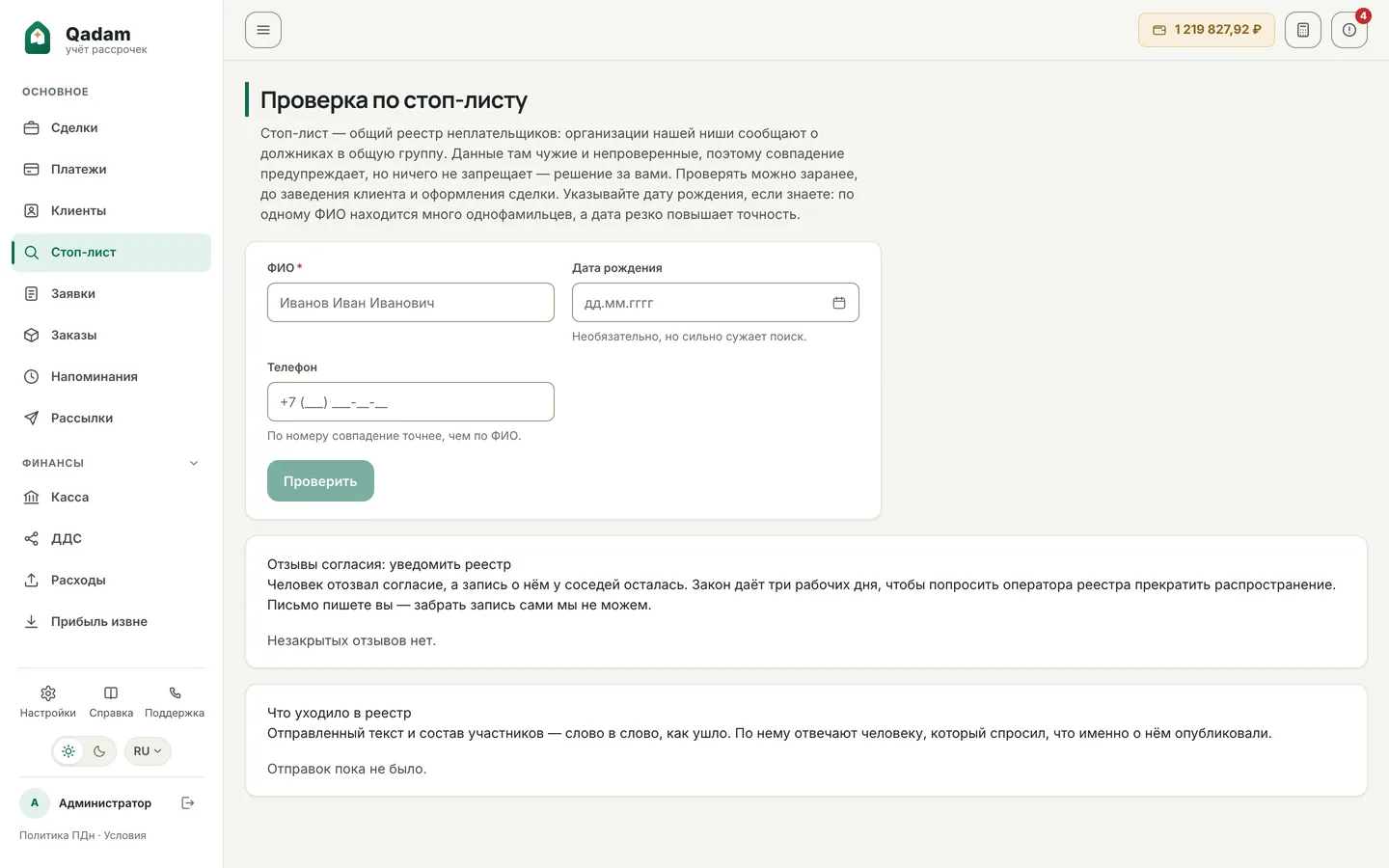
Task: Switch to dark theme moon toggle
Action: 99,751
